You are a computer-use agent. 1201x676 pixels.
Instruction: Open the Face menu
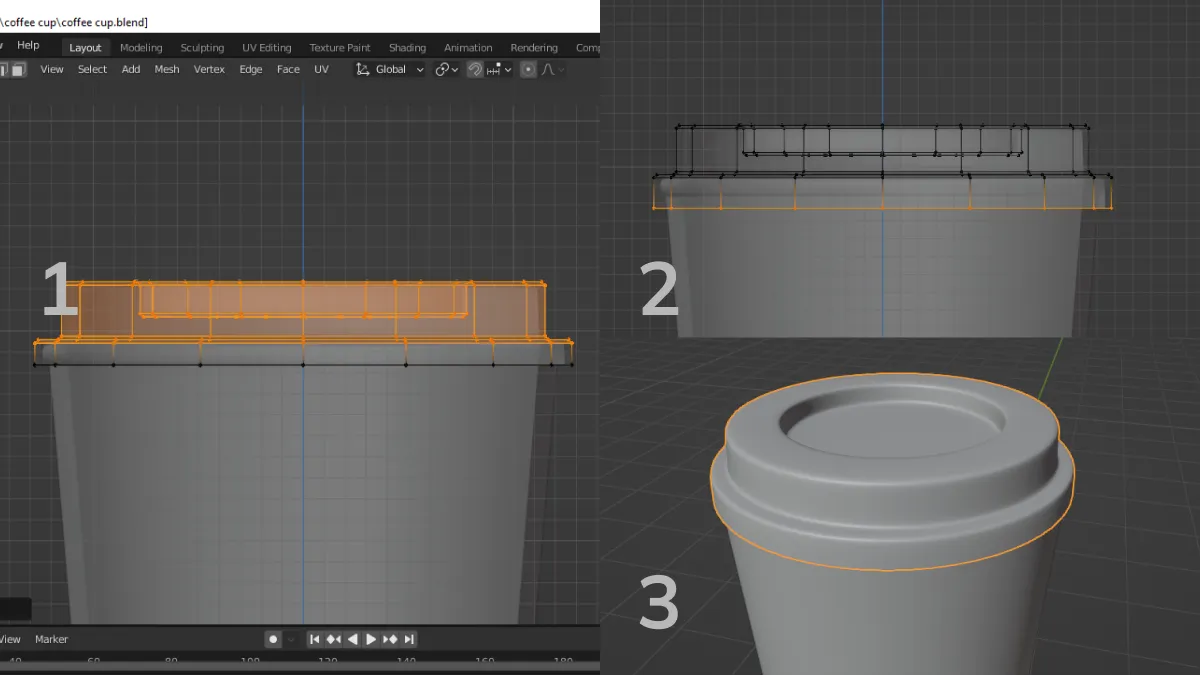(288, 70)
